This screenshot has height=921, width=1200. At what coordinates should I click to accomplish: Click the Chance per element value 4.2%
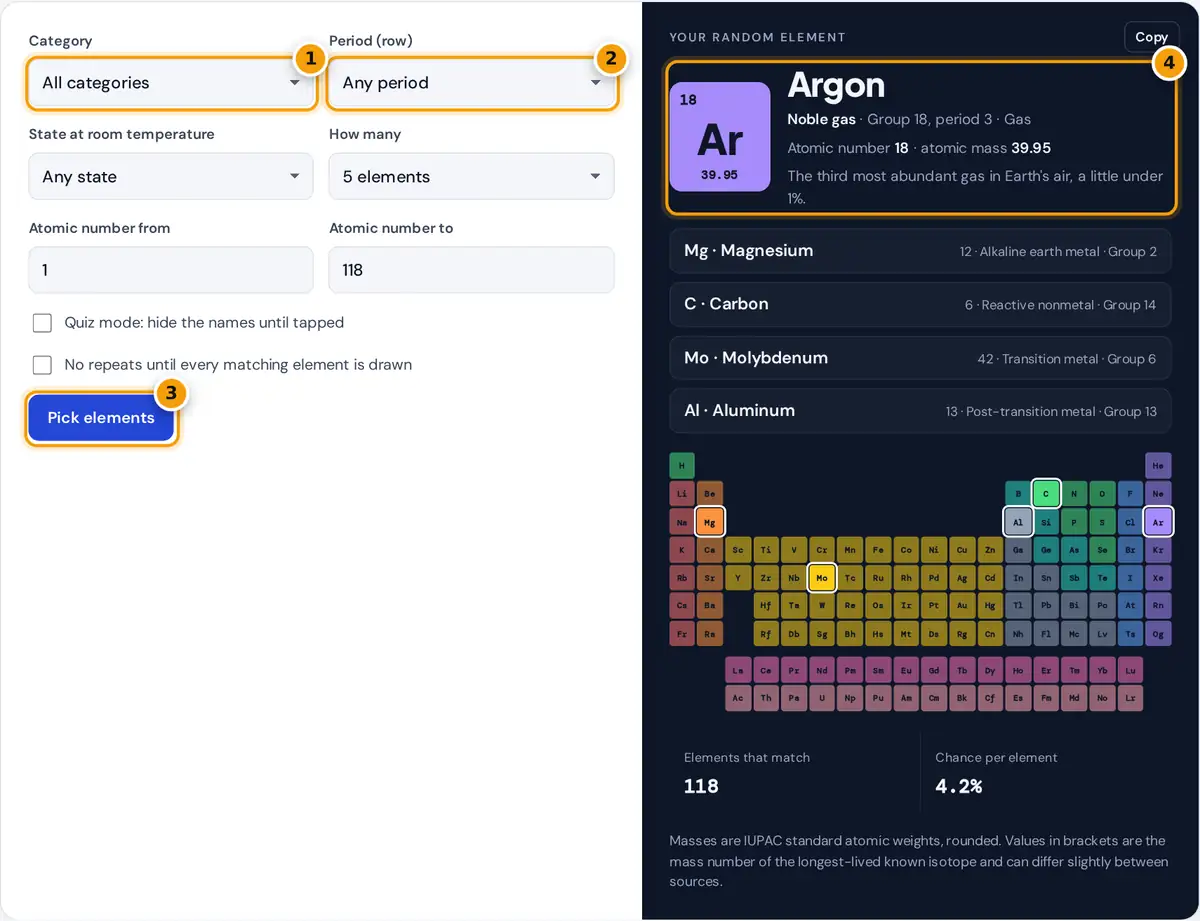point(959,786)
